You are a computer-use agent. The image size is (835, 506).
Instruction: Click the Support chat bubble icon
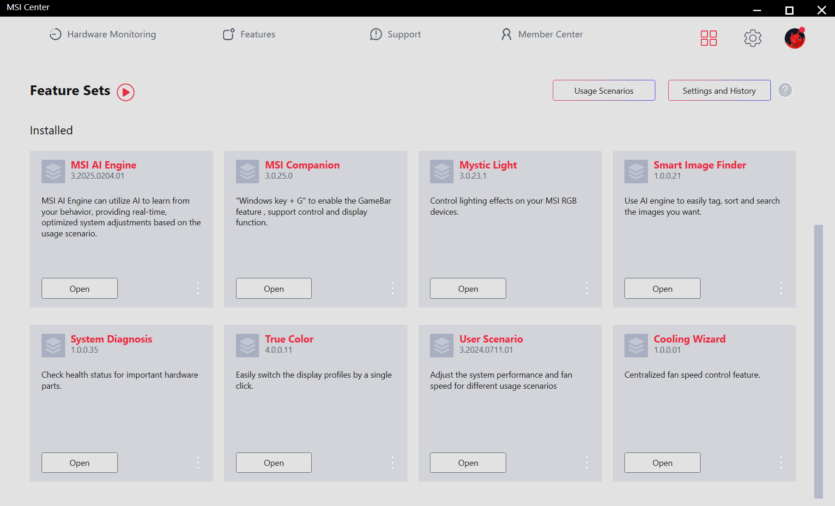click(x=376, y=34)
